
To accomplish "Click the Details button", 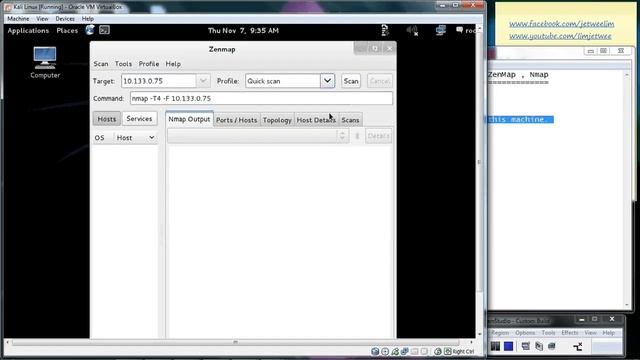I will (x=378, y=136).
